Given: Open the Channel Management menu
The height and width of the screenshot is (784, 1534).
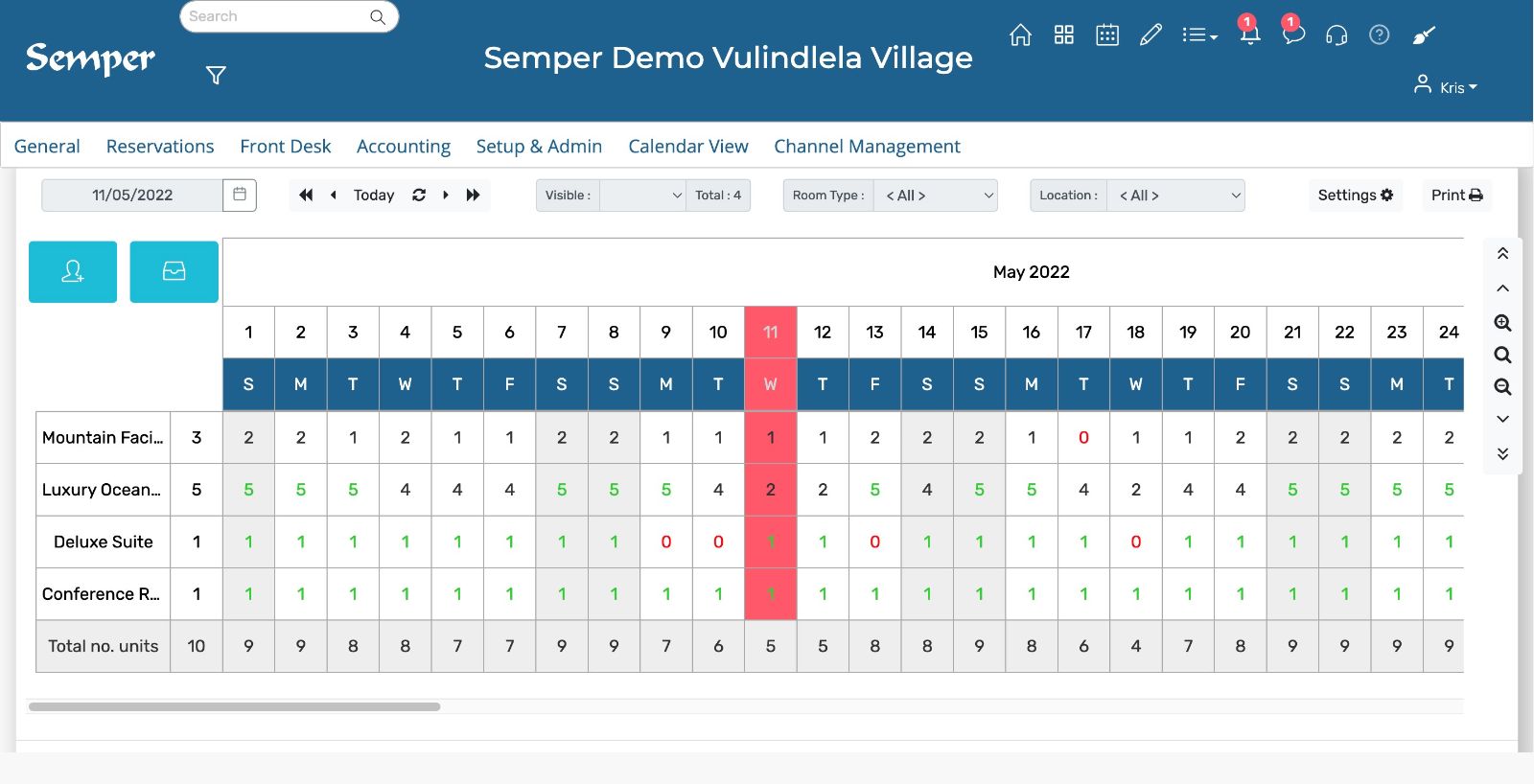Looking at the screenshot, I should coord(867,147).
